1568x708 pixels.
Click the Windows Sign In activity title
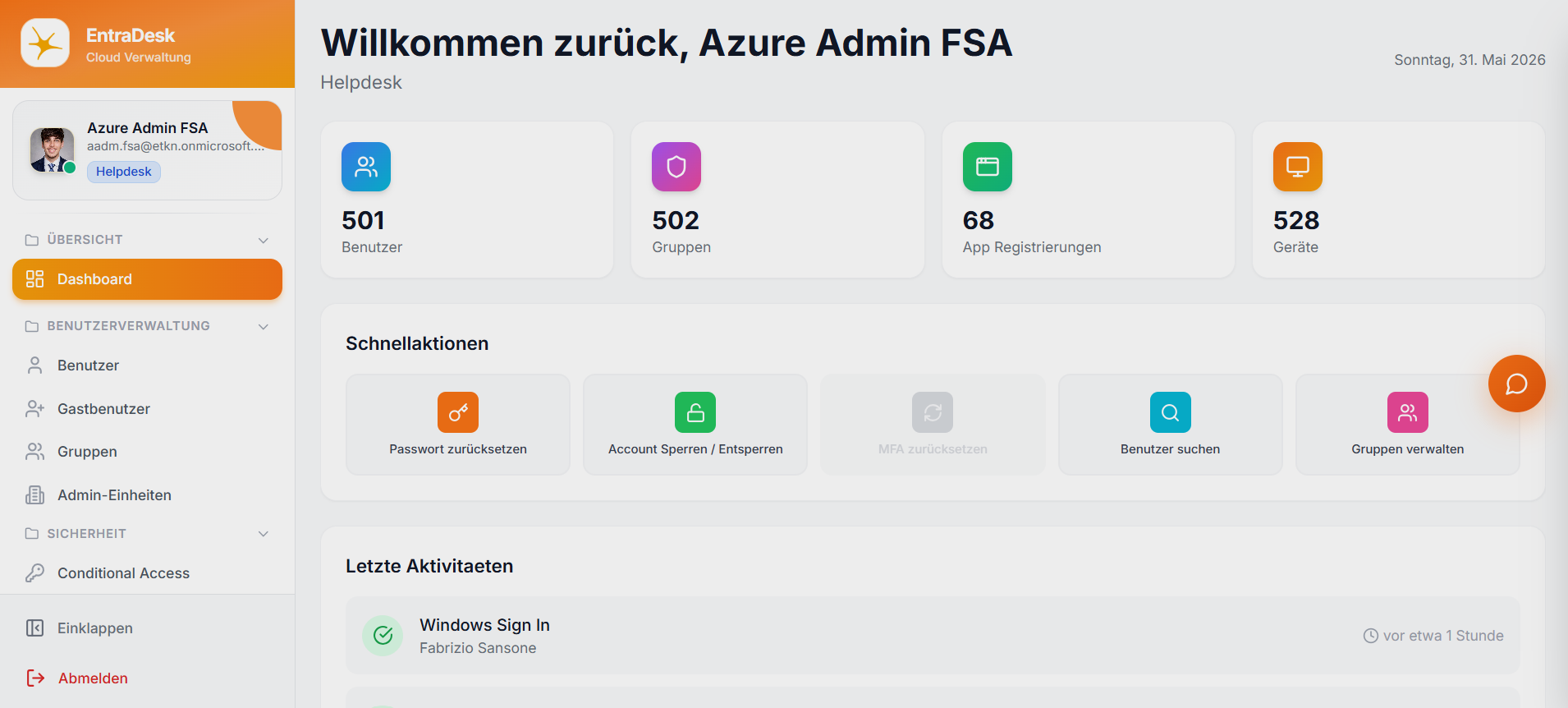pos(484,625)
